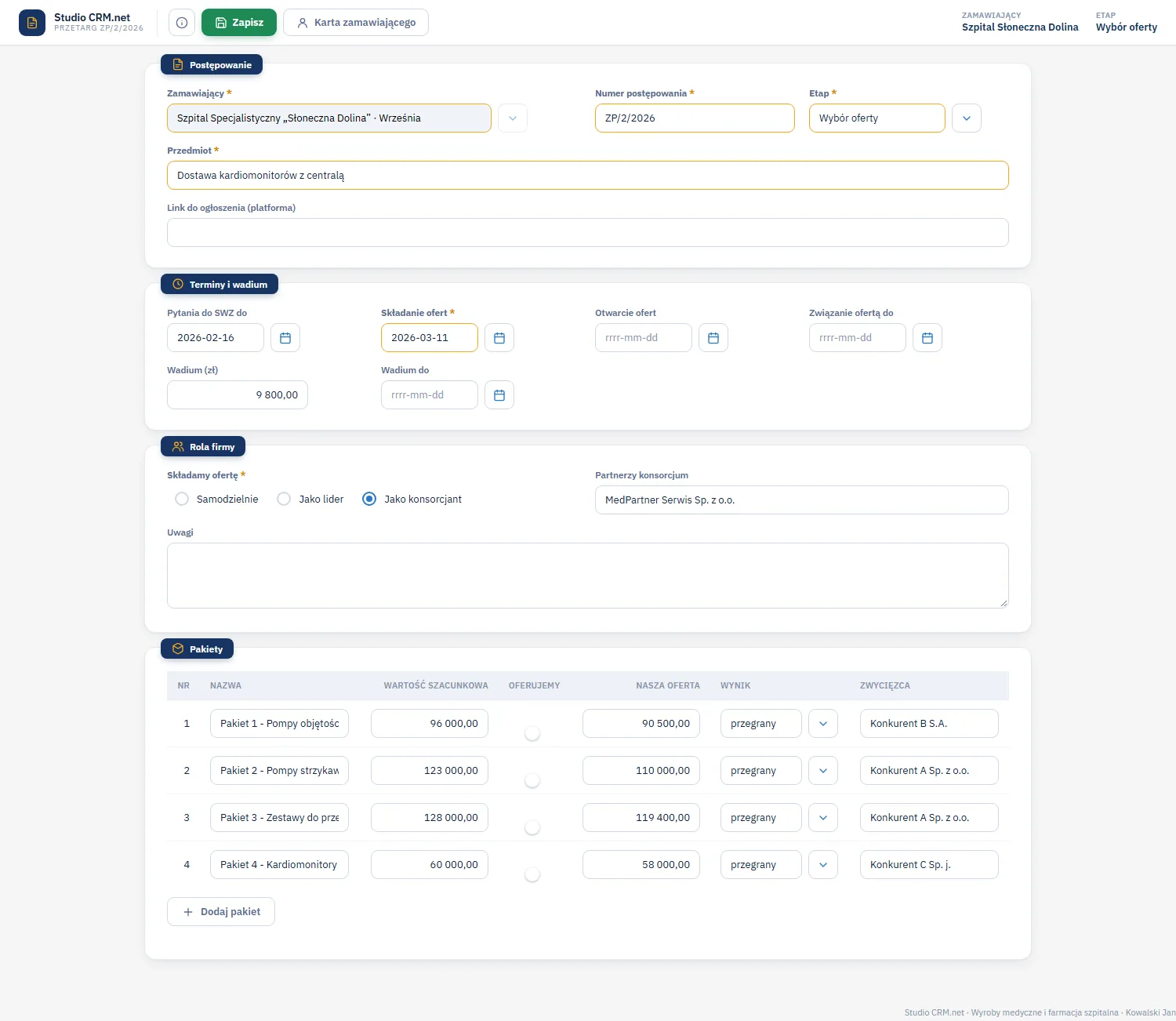1176x1021 pixels.
Task: Click the Związanie ofertą do date field
Action: click(858, 338)
